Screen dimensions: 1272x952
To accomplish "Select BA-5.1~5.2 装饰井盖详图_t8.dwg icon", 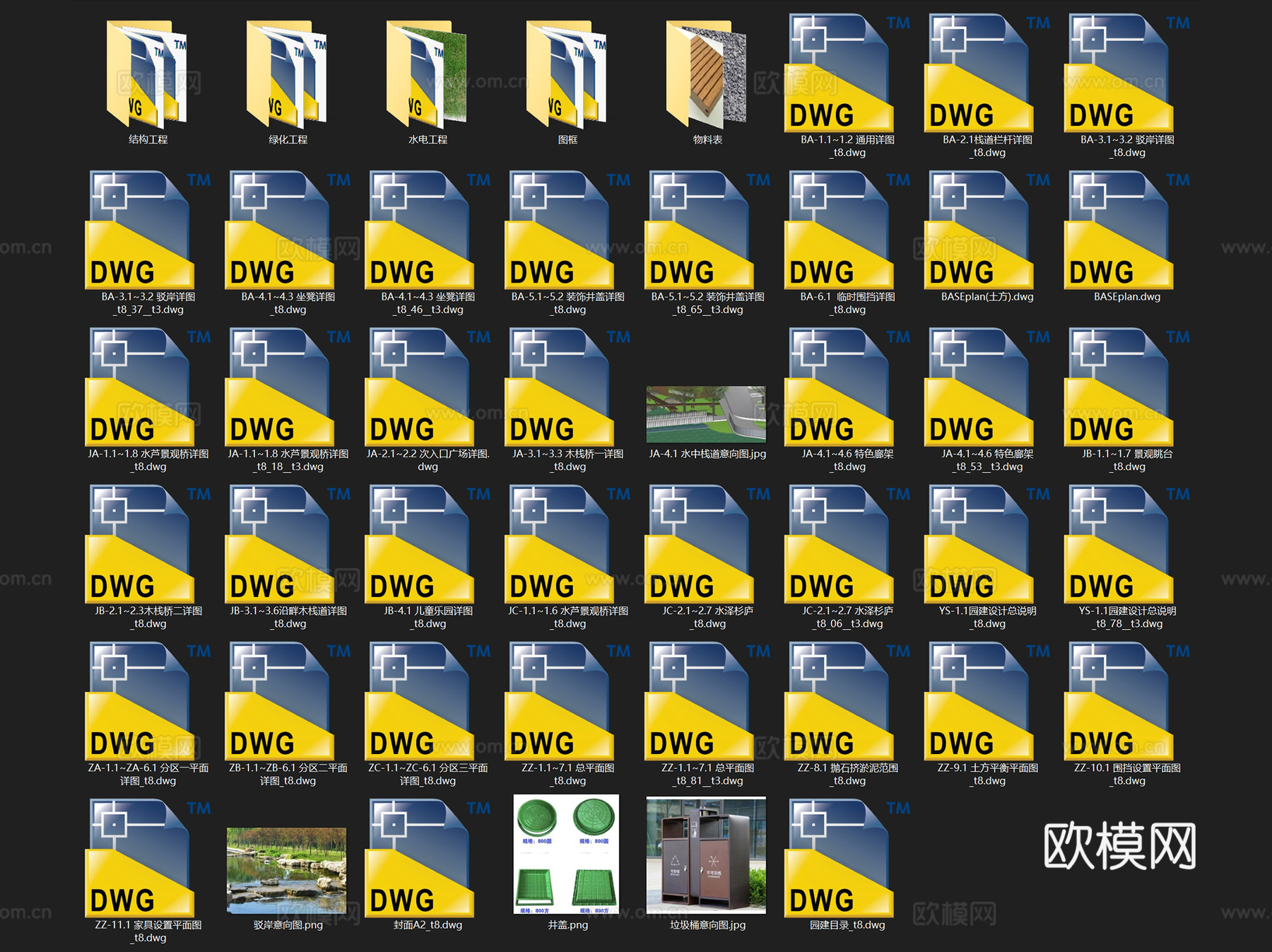I will 567,230.
